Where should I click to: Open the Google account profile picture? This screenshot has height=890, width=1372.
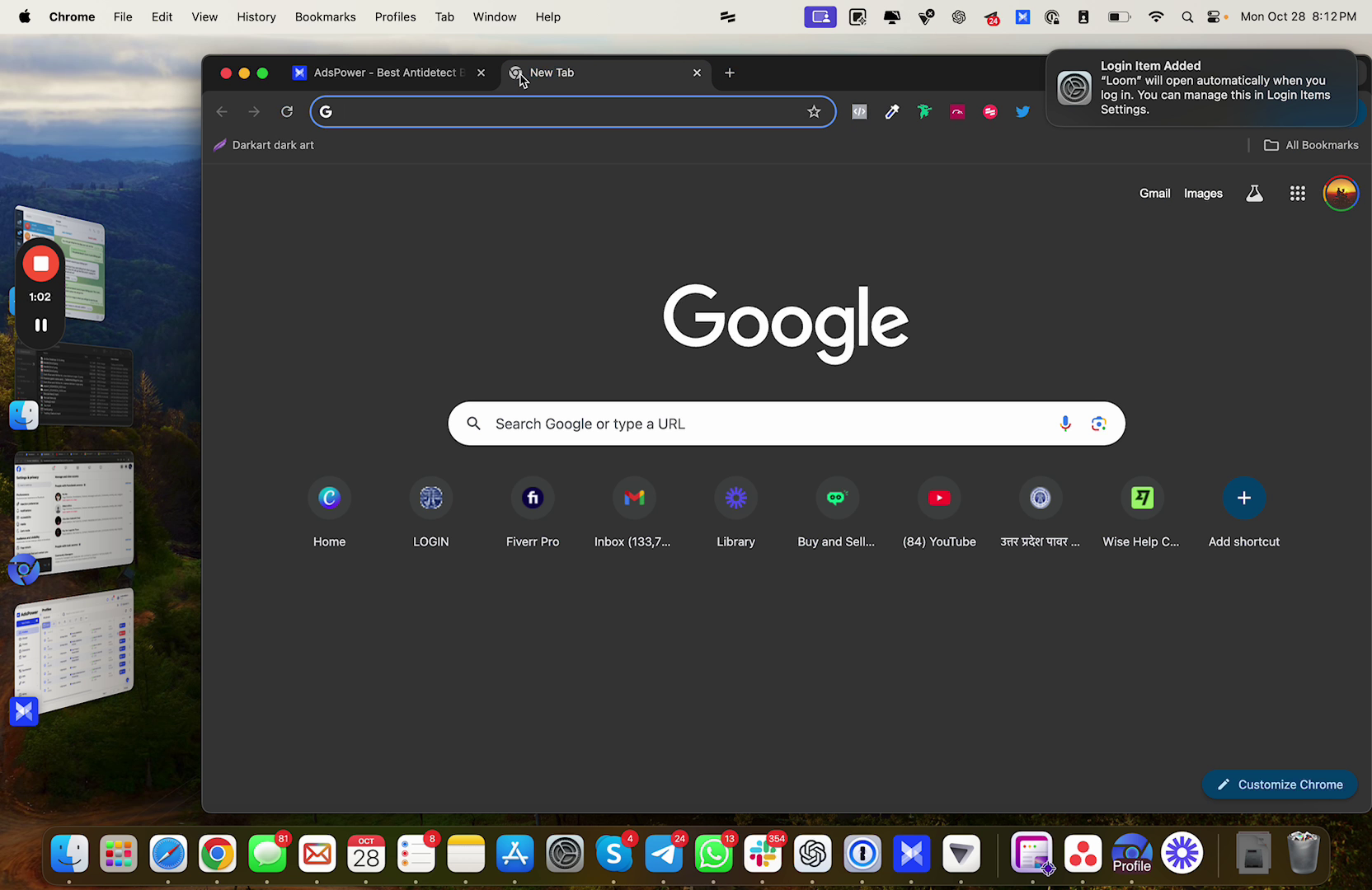point(1341,194)
